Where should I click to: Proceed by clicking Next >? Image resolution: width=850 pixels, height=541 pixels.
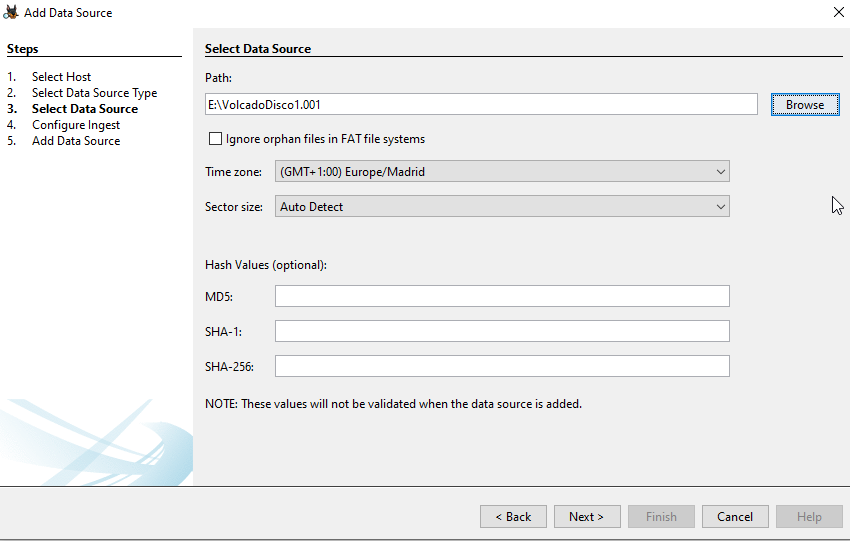587,517
